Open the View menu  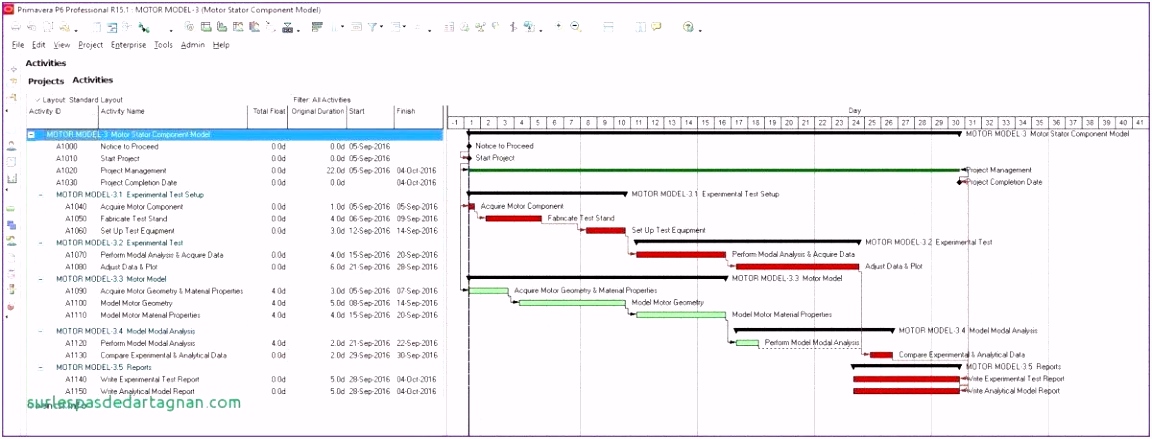point(62,45)
